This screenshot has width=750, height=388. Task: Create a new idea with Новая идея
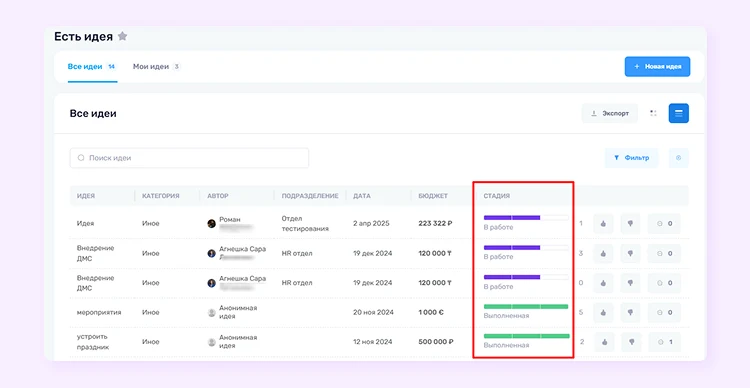coord(657,67)
